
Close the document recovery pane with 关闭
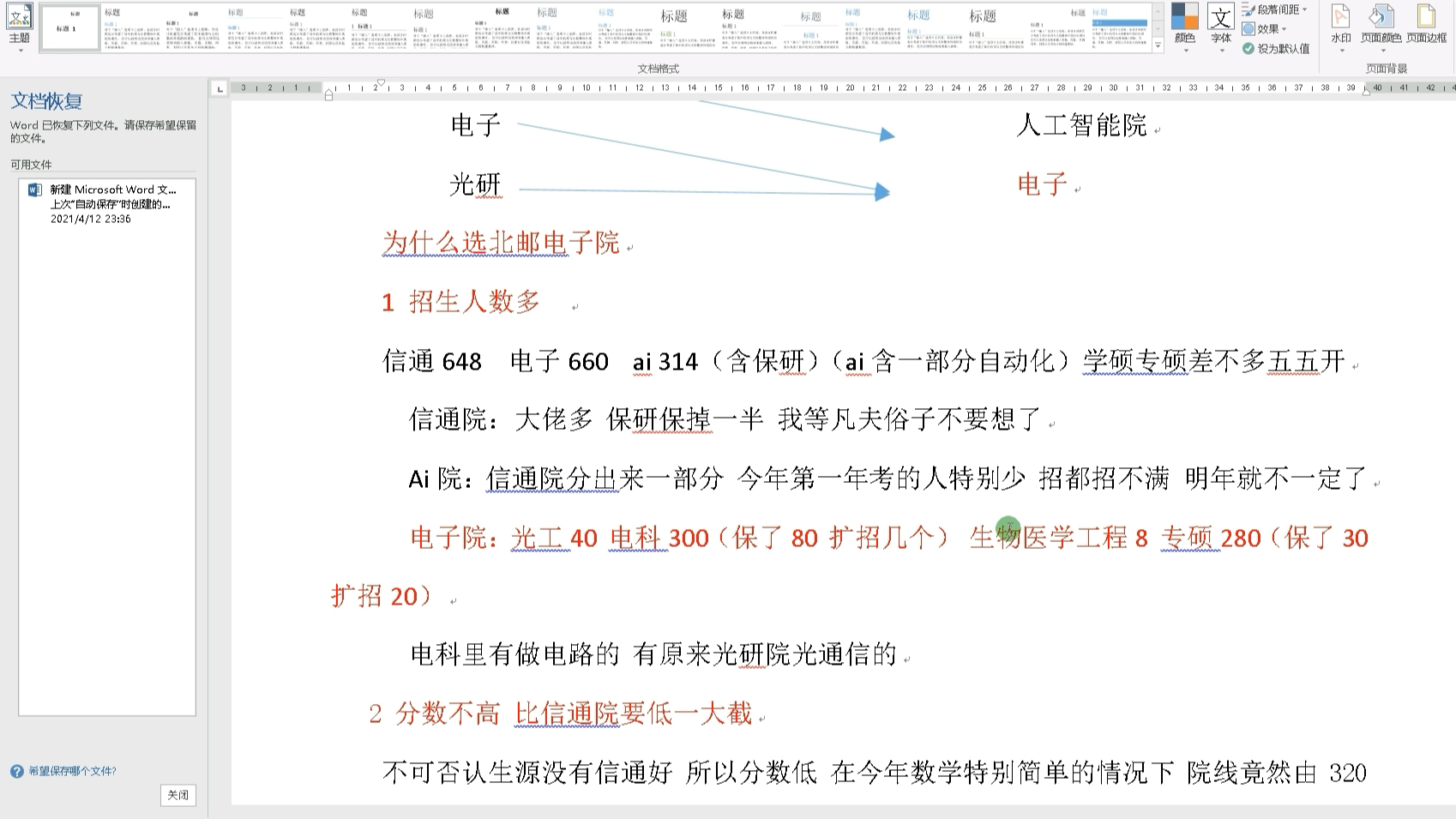(x=177, y=795)
